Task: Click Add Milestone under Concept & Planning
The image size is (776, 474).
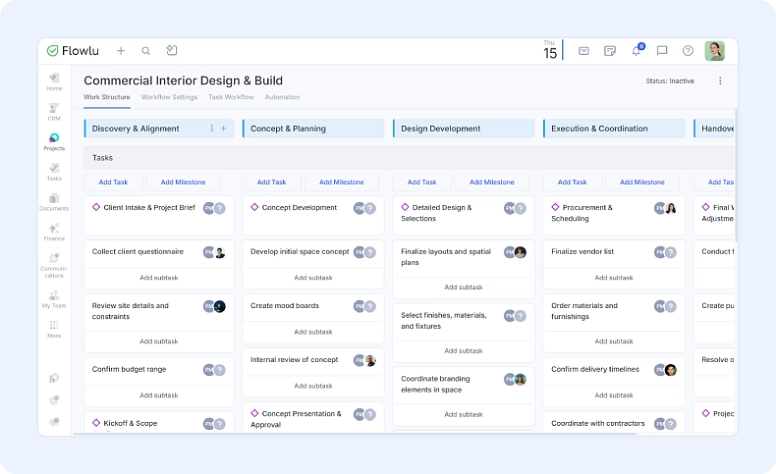Action: pyautogui.click(x=334, y=182)
